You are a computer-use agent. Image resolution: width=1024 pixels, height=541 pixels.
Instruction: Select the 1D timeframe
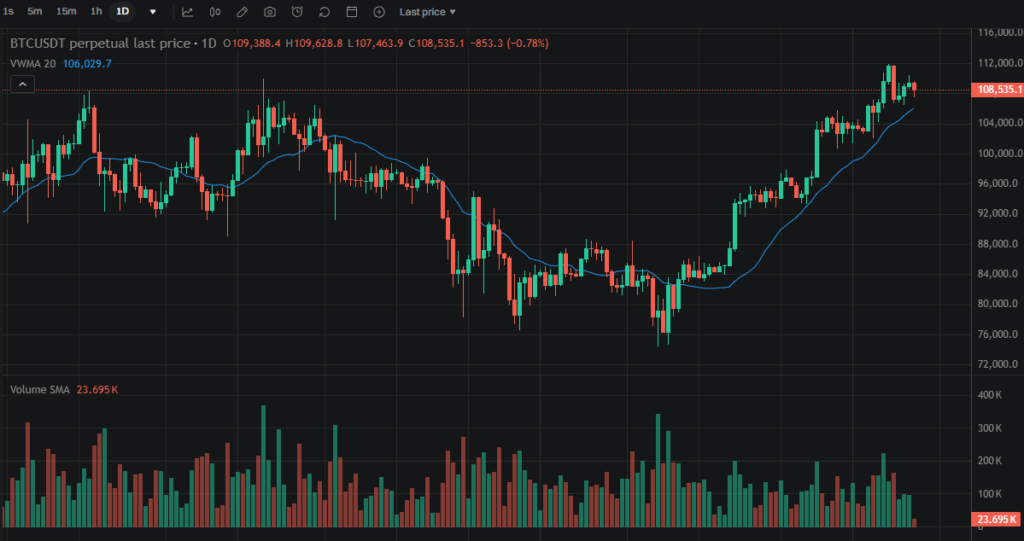122,12
